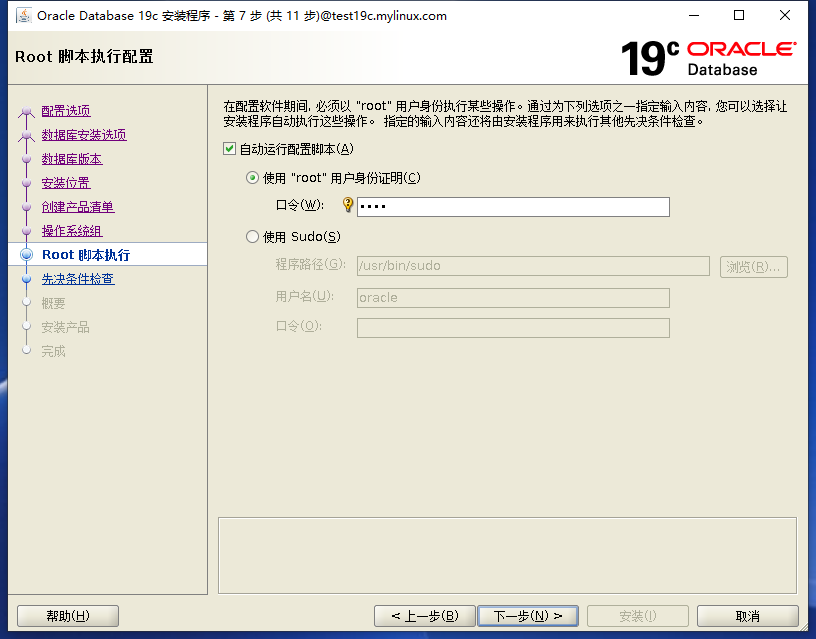Maximize the installer window
The image size is (816, 639).
(739, 16)
